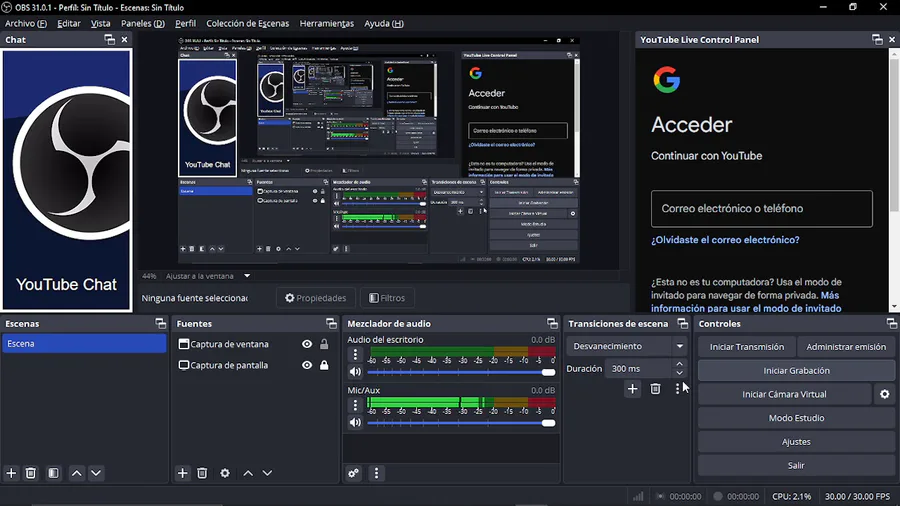The width and height of the screenshot is (900, 506).
Task: Open Filtros button below preview
Action: point(387,298)
